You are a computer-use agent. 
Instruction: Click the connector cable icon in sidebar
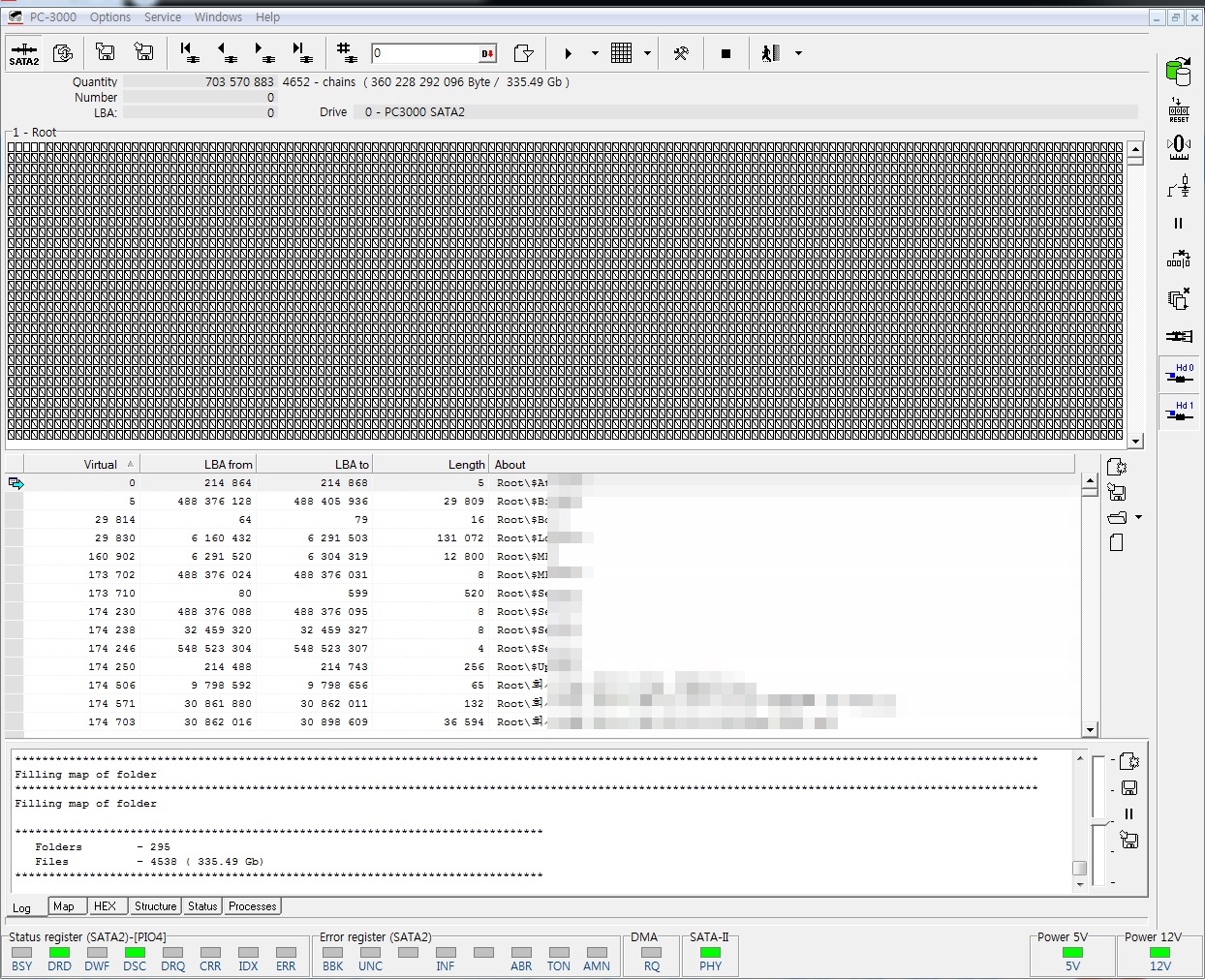tap(1179, 336)
